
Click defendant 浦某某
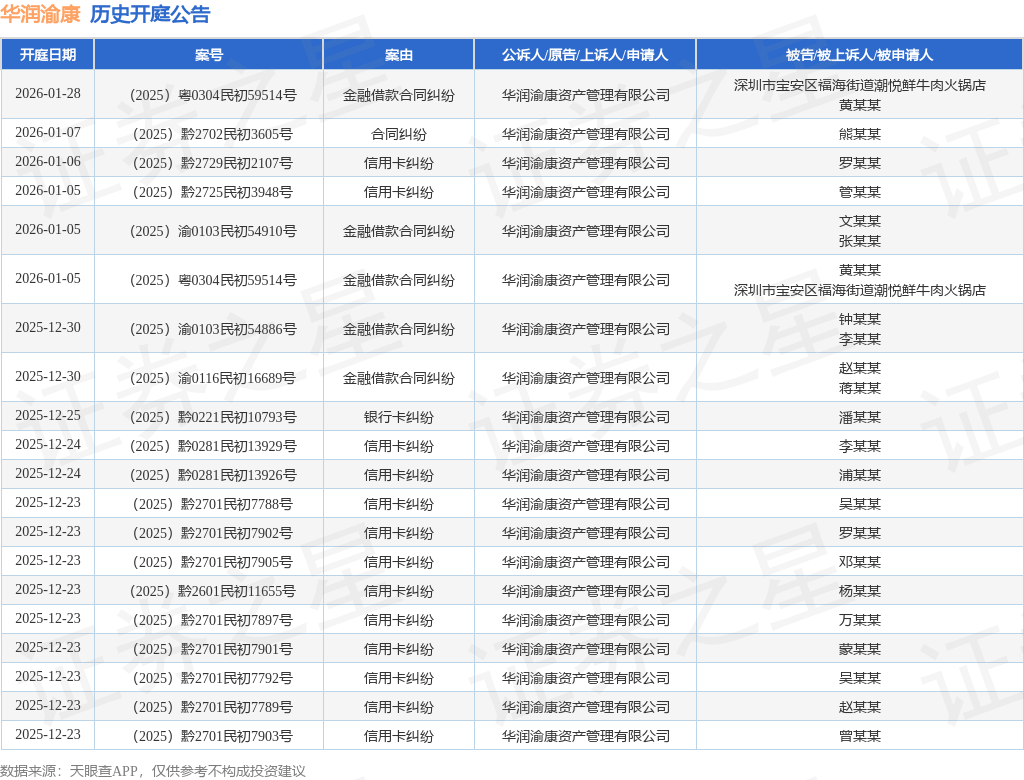pyautogui.click(x=859, y=476)
